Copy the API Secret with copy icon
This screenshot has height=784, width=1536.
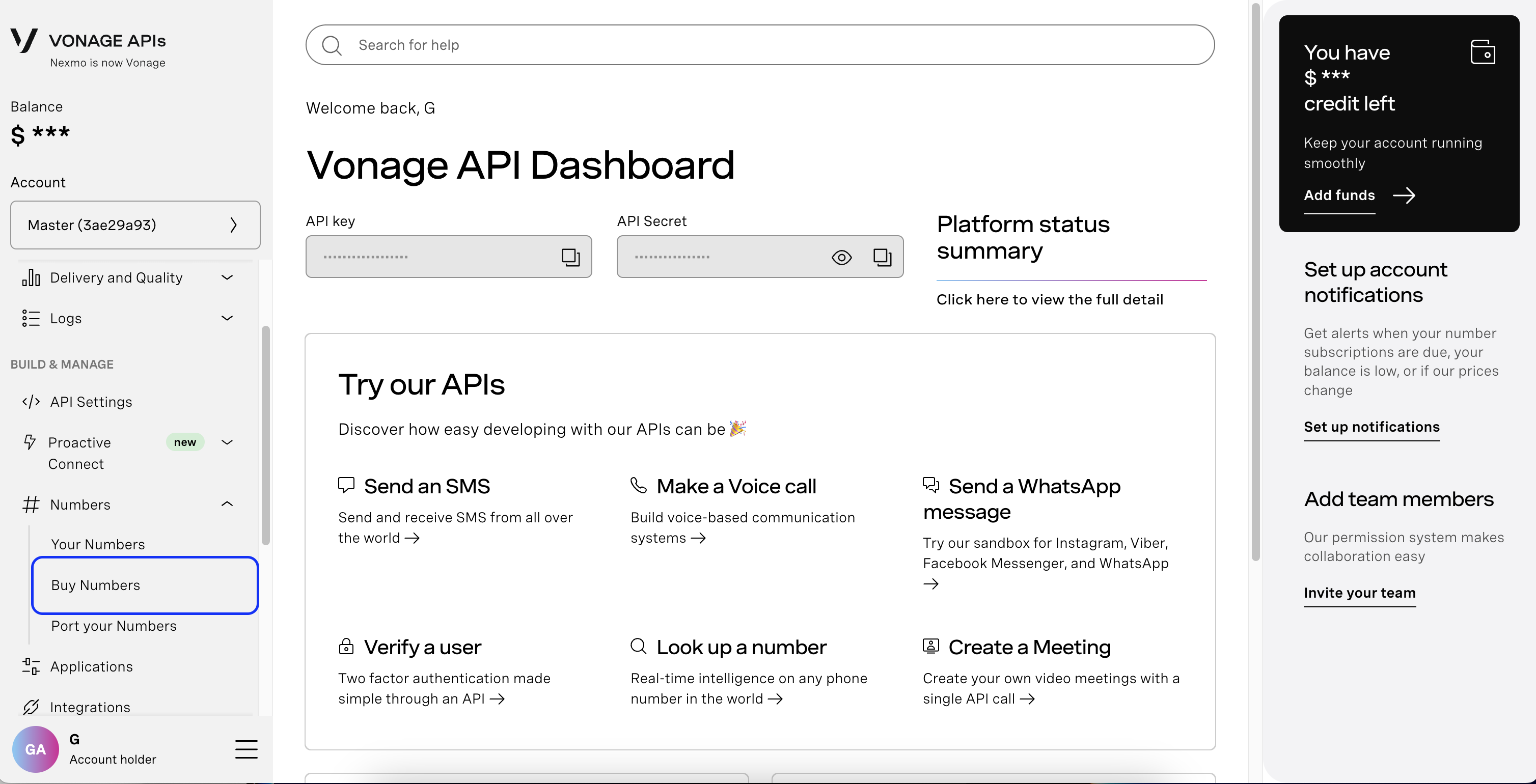882,257
